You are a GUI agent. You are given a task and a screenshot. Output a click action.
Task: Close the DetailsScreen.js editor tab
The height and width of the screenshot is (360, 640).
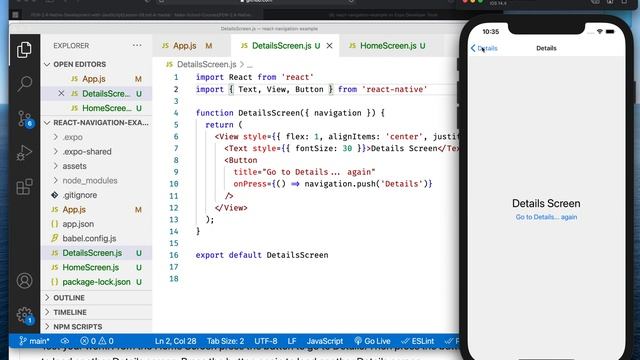point(329,46)
